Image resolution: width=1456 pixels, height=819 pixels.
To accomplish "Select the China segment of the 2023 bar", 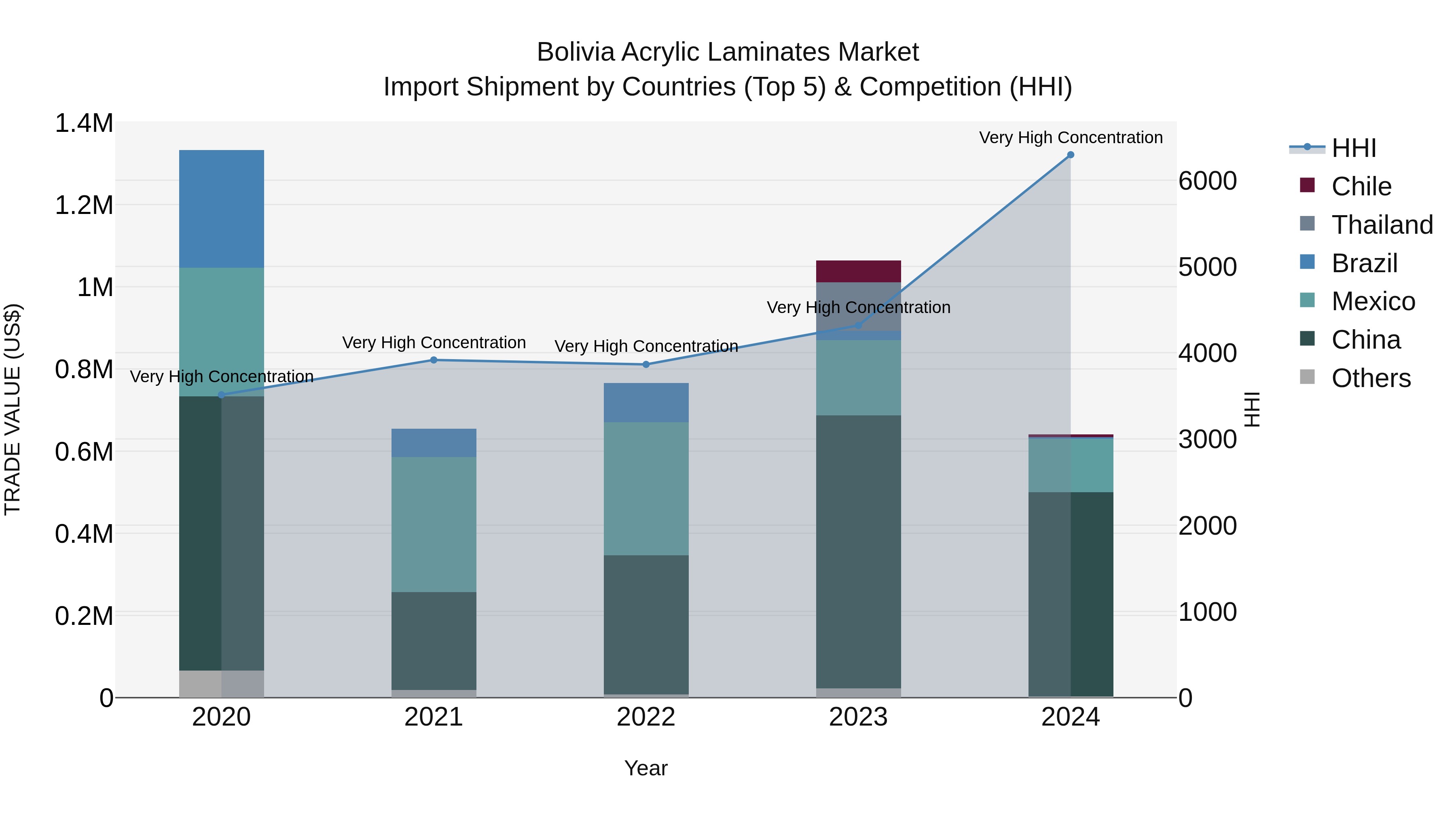I will tap(859, 552).
